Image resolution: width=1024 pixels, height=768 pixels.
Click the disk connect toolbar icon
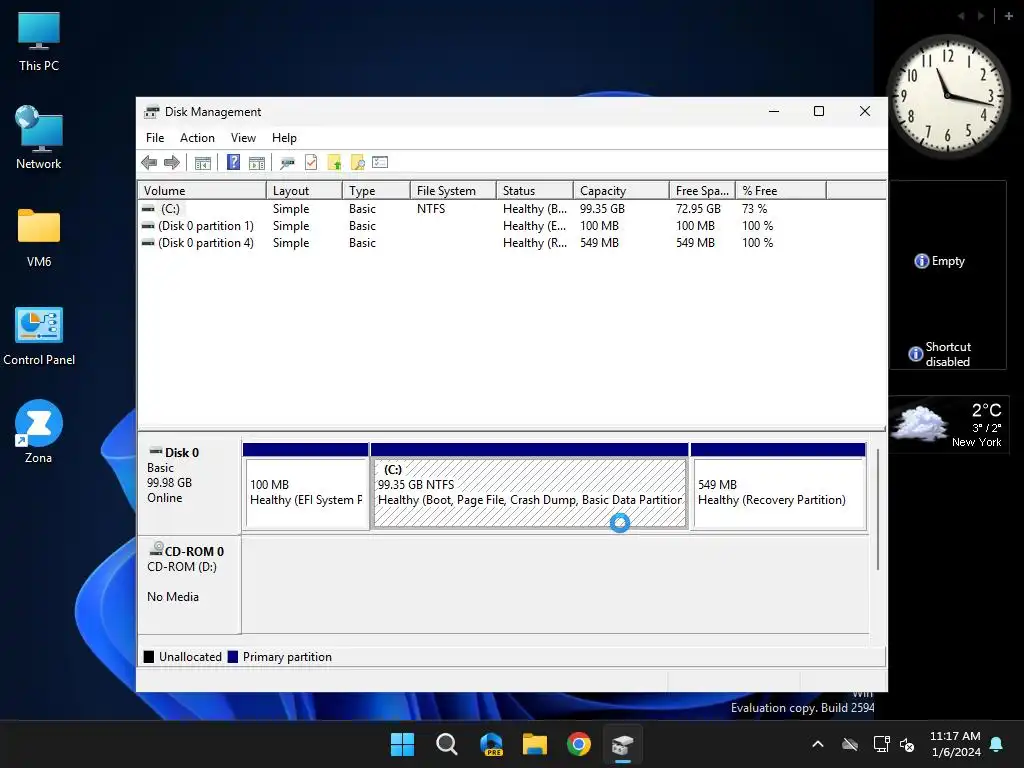(x=287, y=163)
